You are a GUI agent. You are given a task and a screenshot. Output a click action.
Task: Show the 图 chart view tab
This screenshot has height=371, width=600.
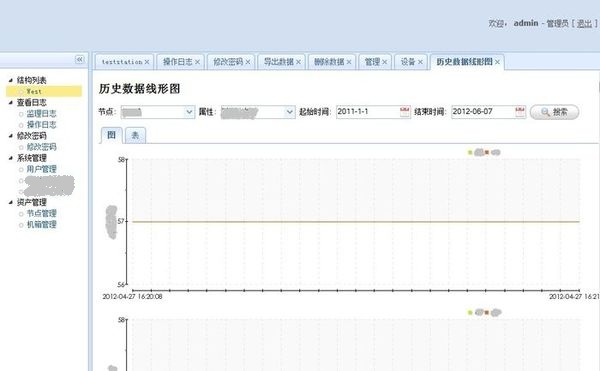click(x=111, y=135)
